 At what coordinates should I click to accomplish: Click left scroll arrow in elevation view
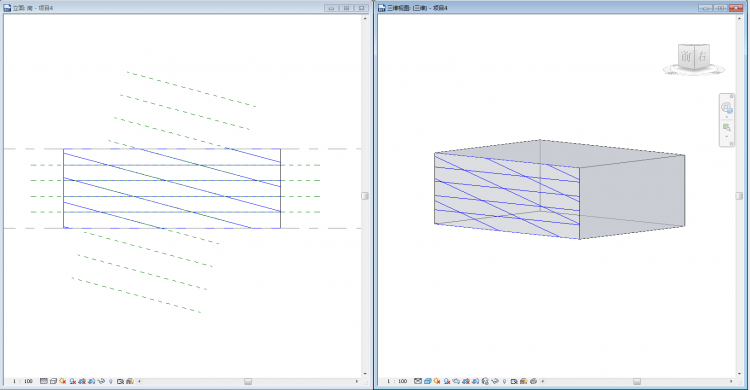click(x=139, y=381)
